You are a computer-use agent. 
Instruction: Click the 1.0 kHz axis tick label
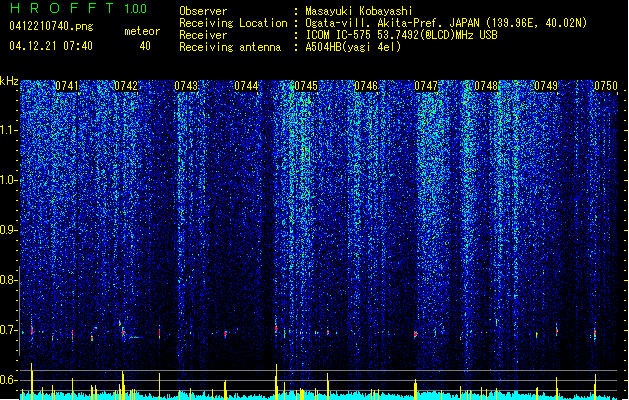pyautogui.click(x=9, y=180)
